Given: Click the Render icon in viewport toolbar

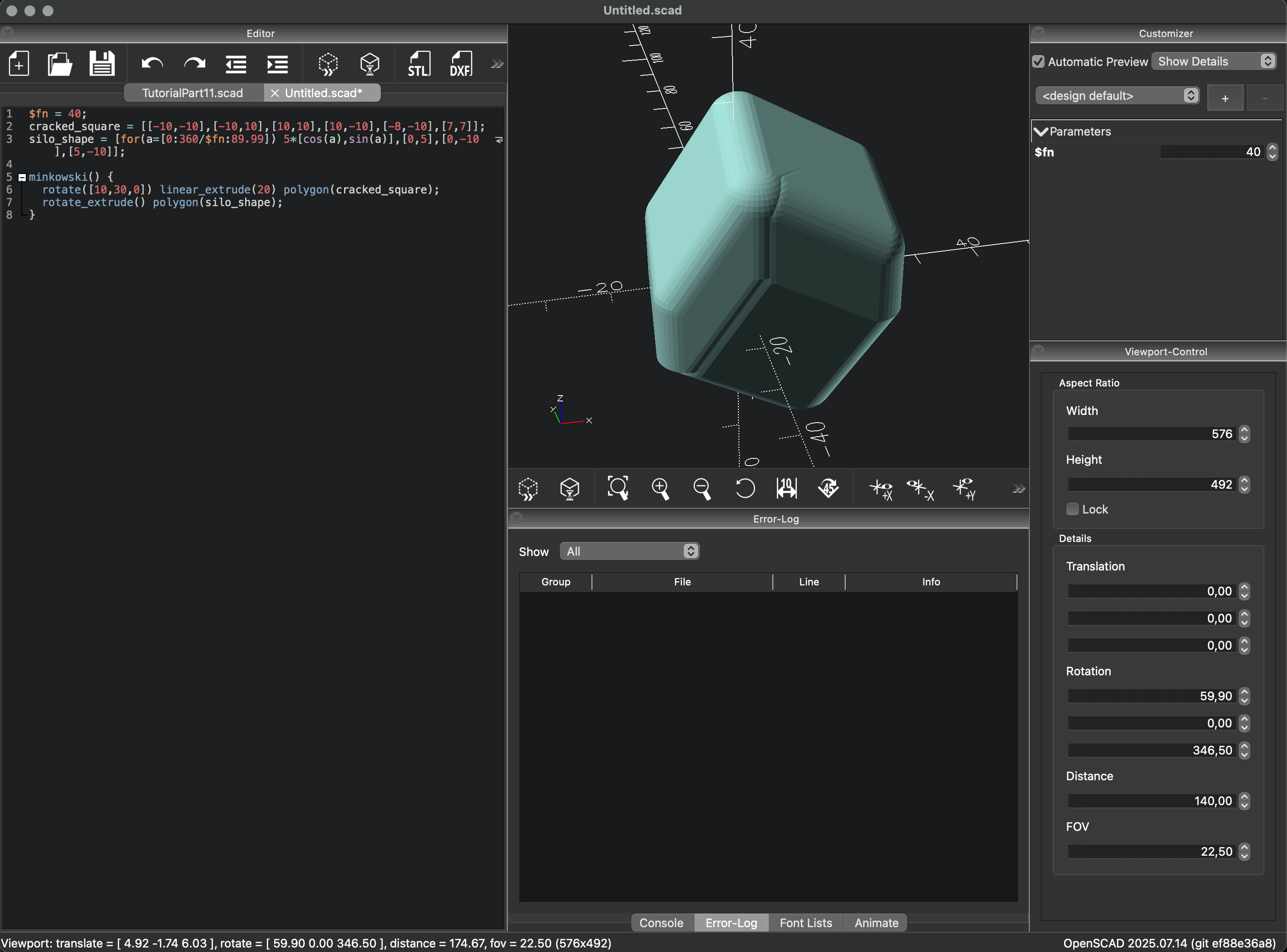Looking at the screenshot, I should 569,488.
